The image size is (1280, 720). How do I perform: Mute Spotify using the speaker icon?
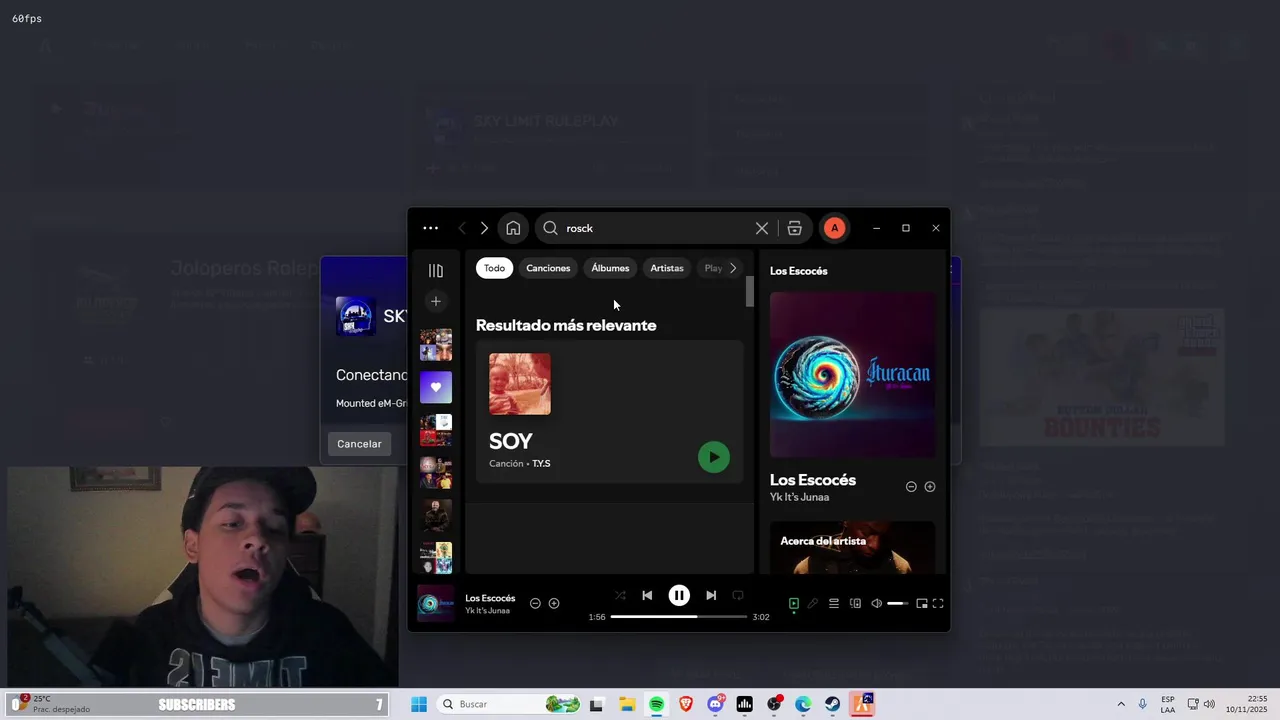click(876, 603)
